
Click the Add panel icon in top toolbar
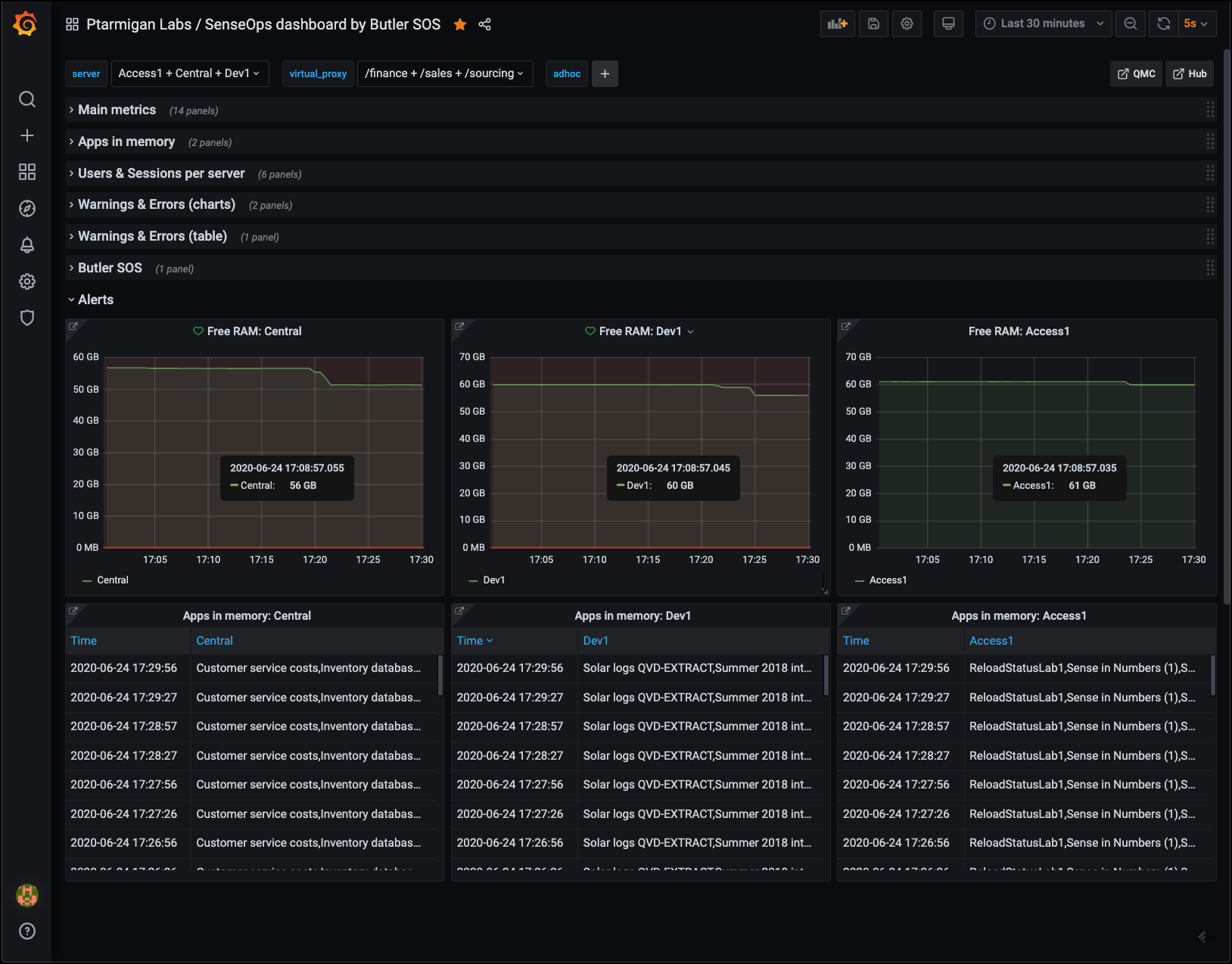(837, 23)
